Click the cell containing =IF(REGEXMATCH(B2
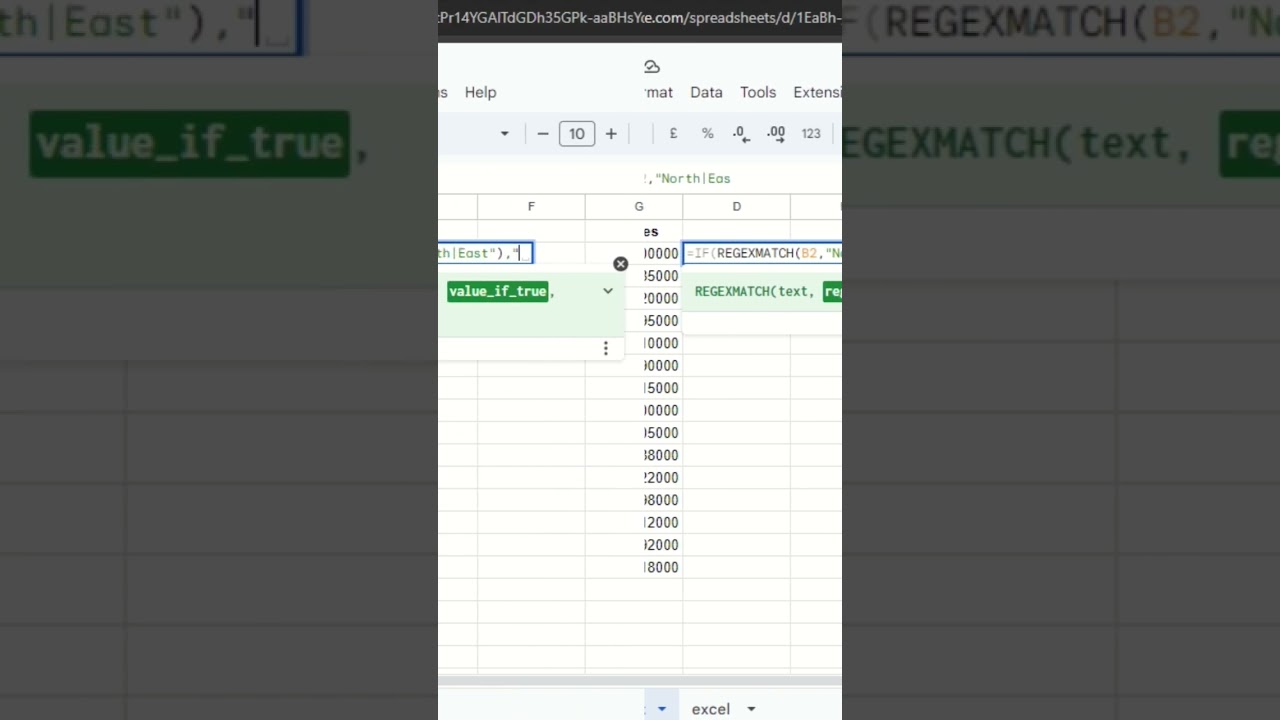The height and width of the screenshot is (720, 1280). click(763, 253)
